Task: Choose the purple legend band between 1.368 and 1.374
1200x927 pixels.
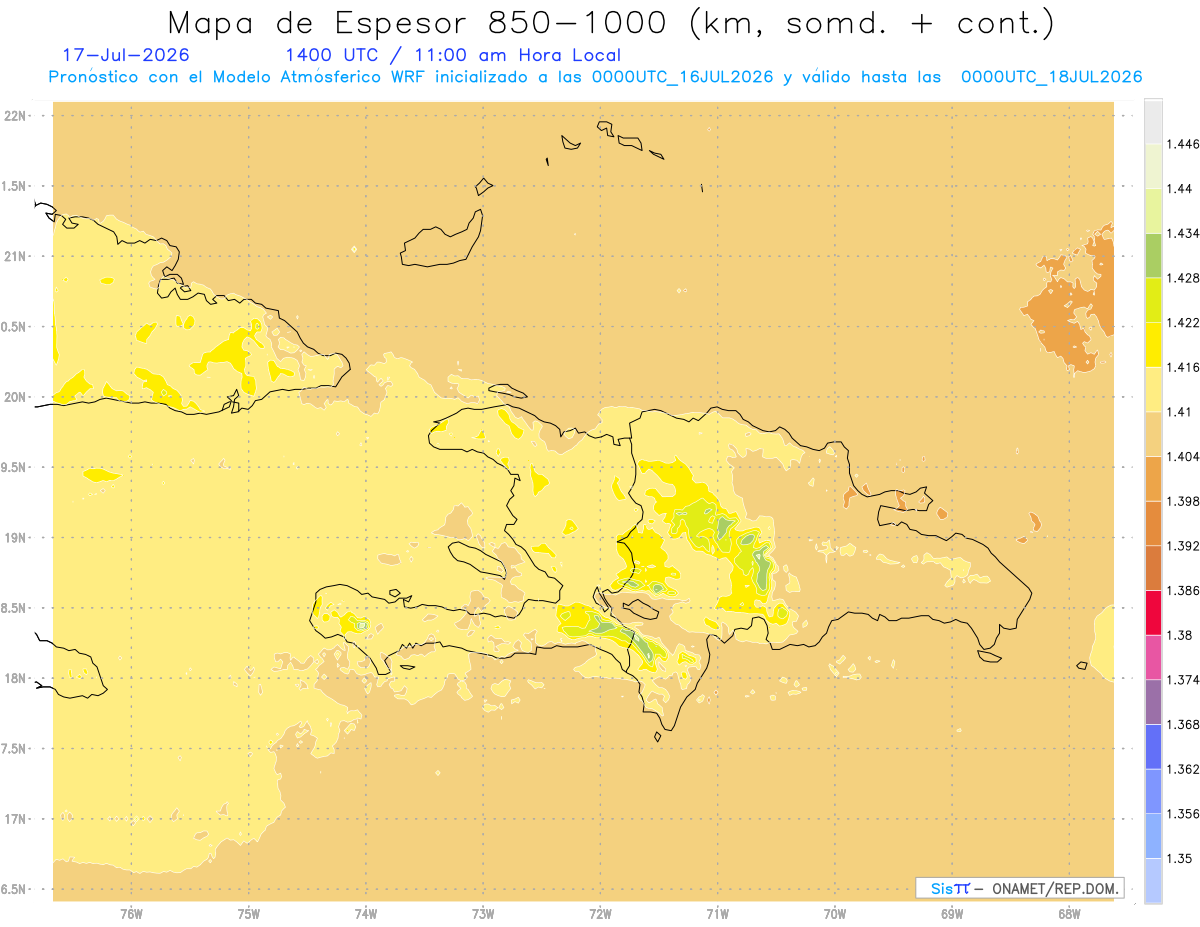Action: [1153, 701]
